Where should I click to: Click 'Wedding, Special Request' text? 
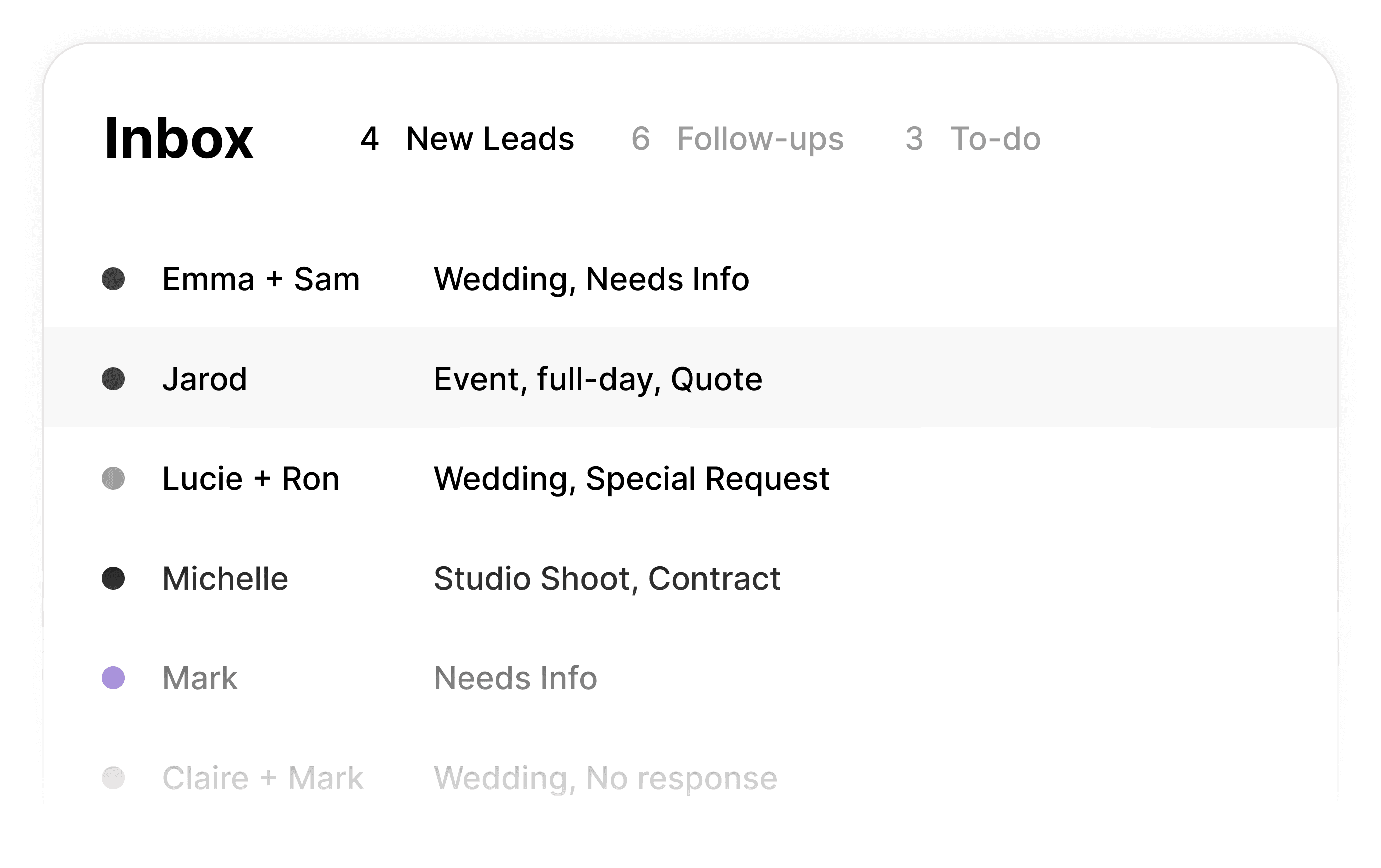[x=632, y=479]
